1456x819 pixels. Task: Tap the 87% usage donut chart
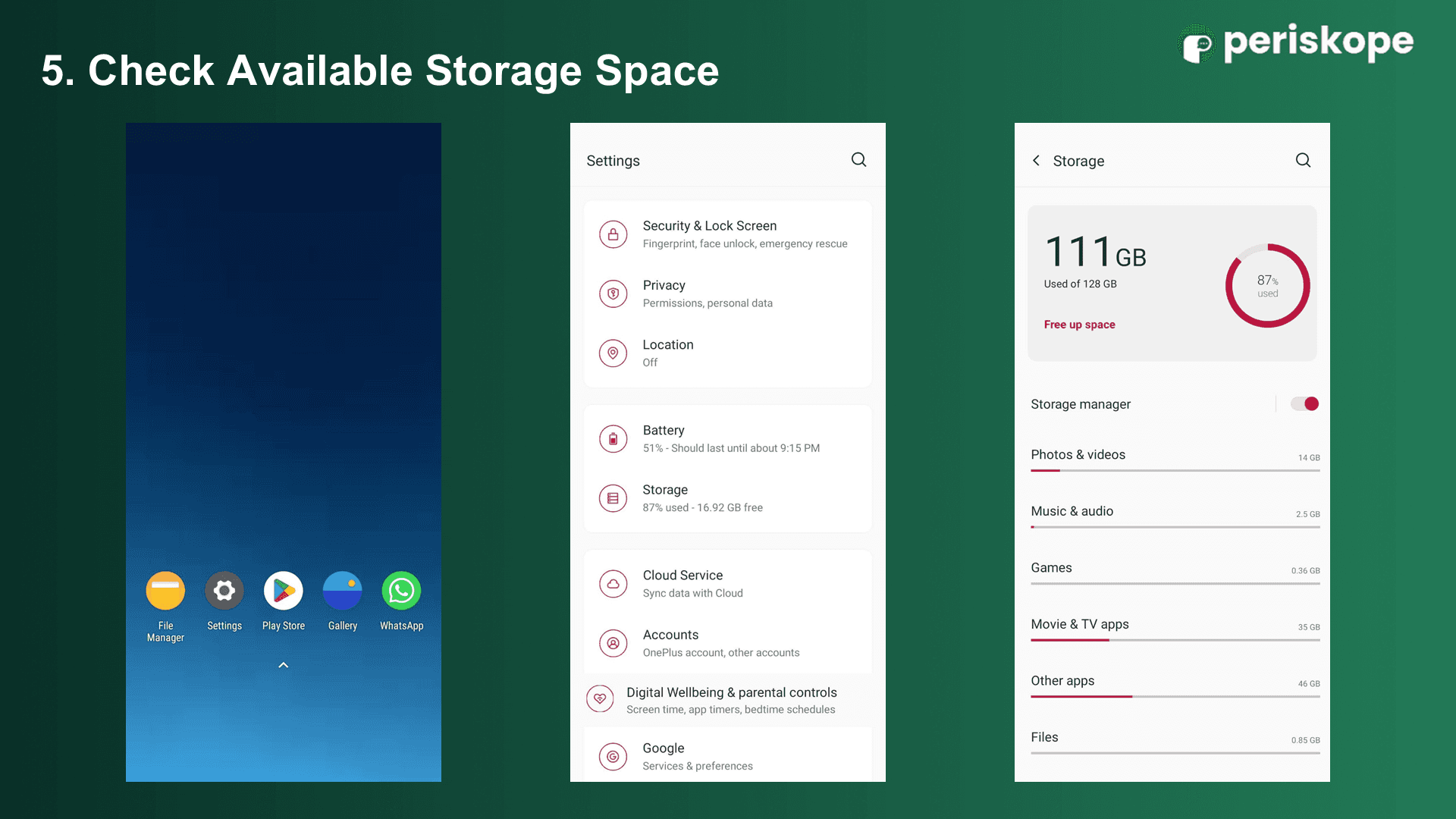coord(1266,284)
